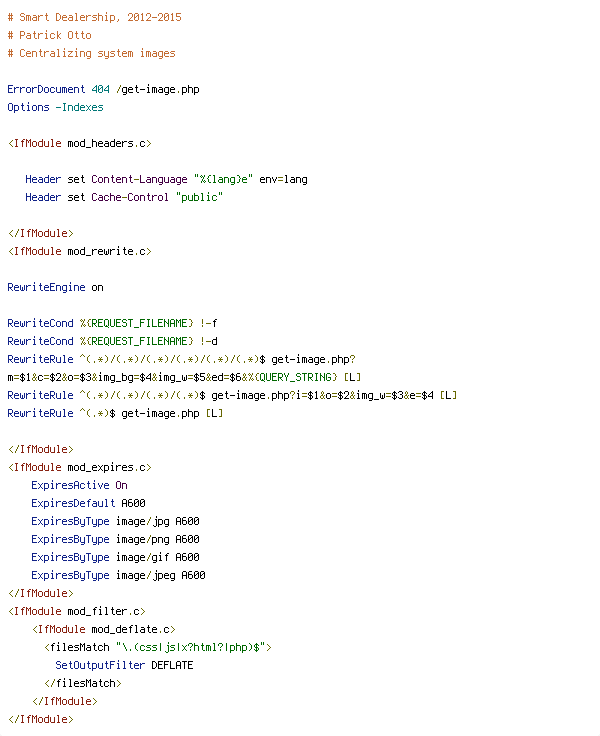Screen dimensions: 600x736
Task: Click the six-group RewriteRule pattern
Action: 172,360
